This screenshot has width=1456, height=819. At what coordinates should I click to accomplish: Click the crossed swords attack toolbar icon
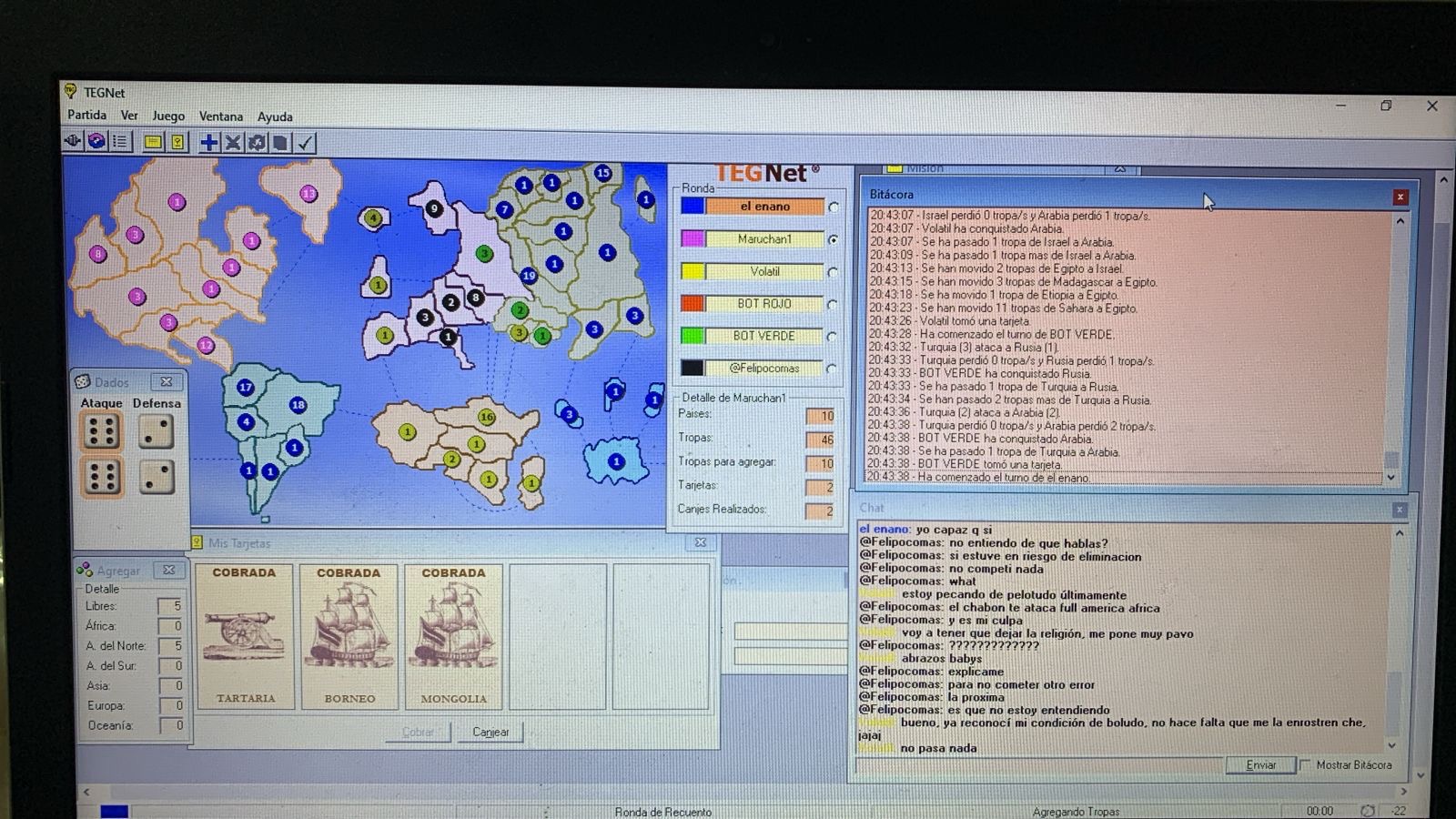click(233, 142)
